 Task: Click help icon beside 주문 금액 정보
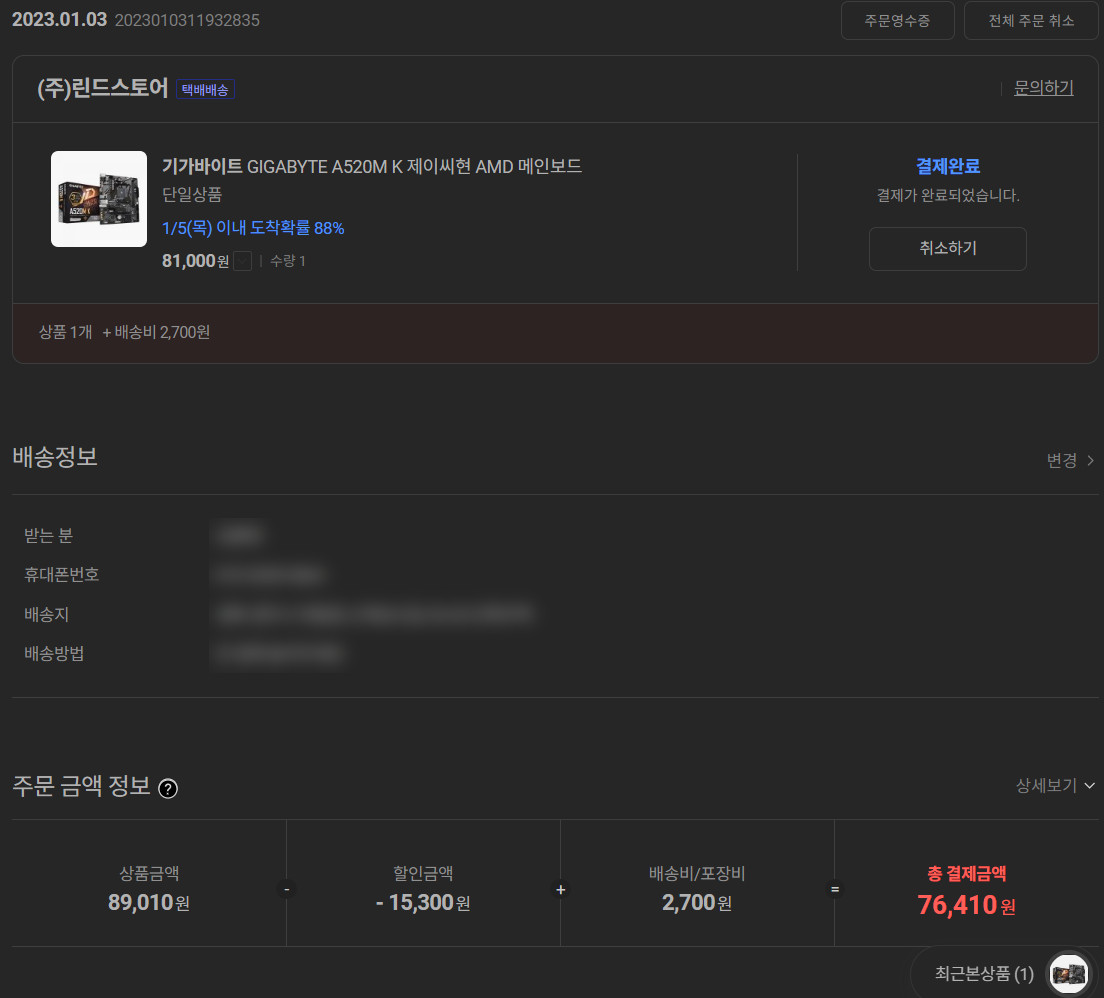[x=168, y=788]
